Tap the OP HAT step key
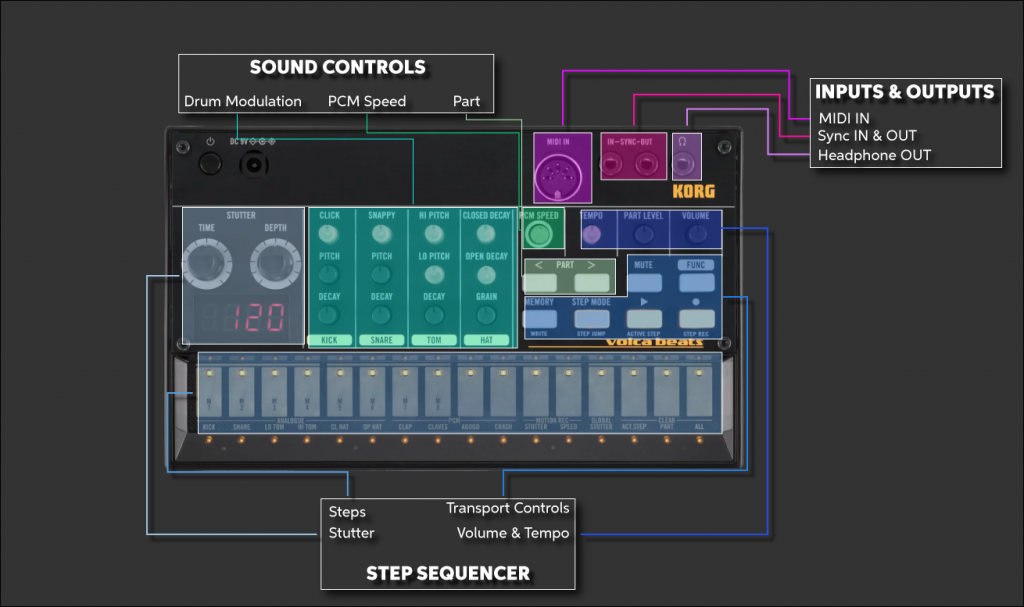Screen dimensions: 1024x607 coord(372,392)
